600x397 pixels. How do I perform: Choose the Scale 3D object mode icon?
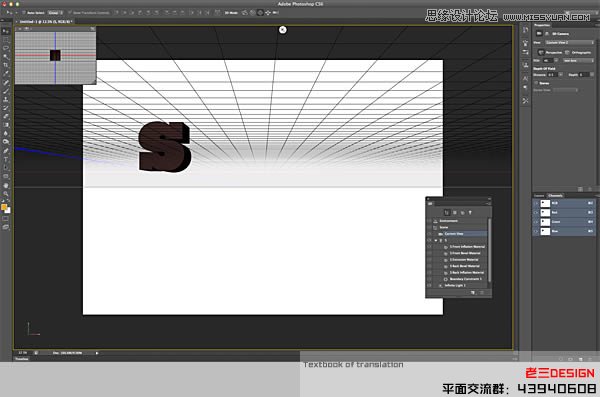pyautogui.click(x=276, y=13)
